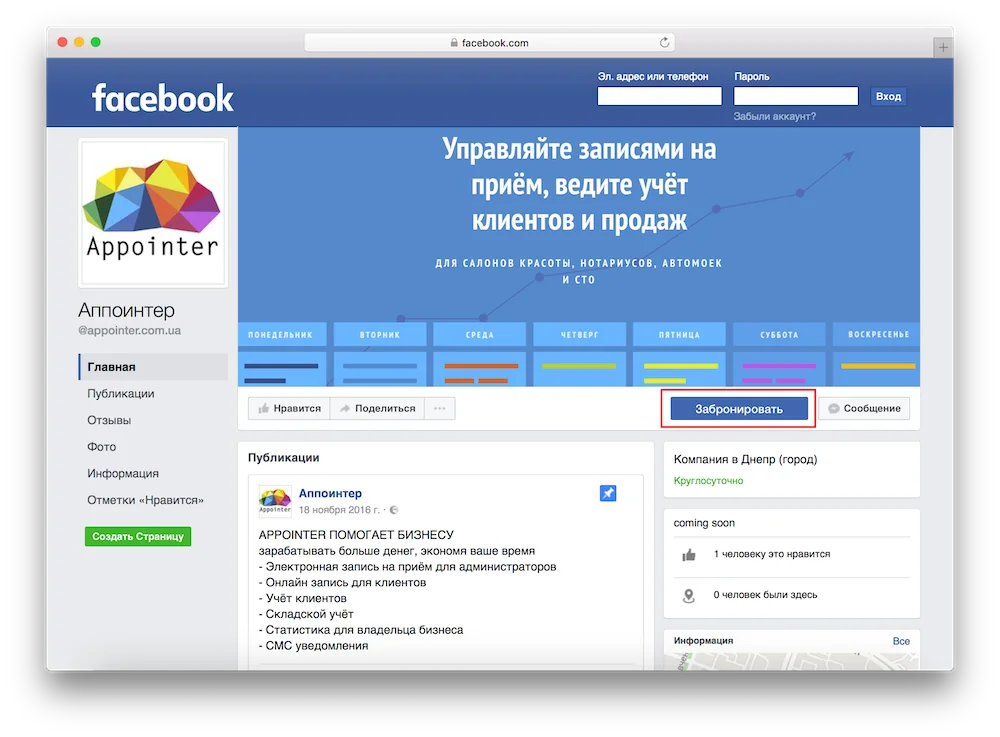1000x737 pixels.
Task: Click the @appointer.com.ua username text
Action: pos(129,330)
